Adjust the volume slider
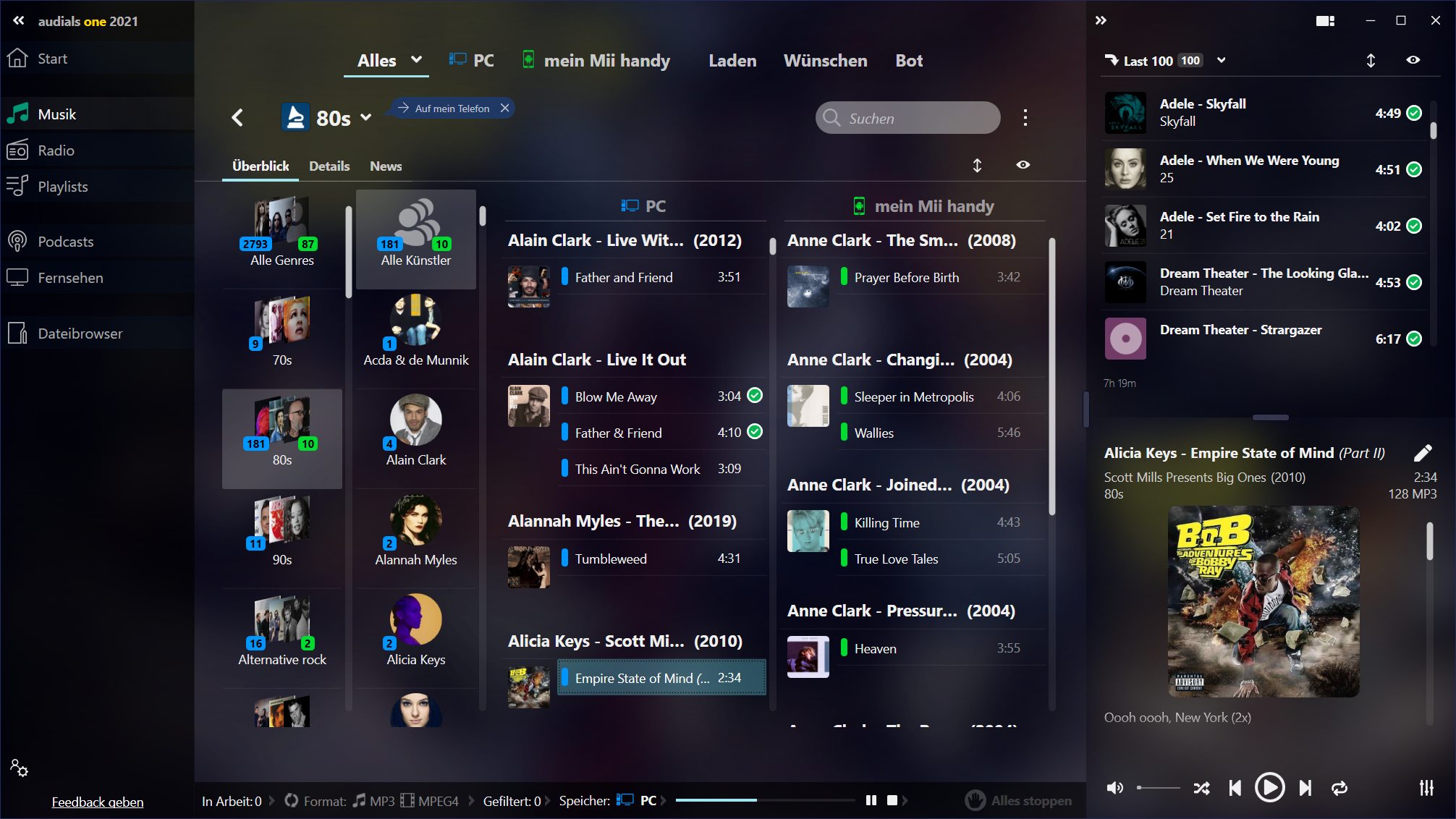 1158,788
